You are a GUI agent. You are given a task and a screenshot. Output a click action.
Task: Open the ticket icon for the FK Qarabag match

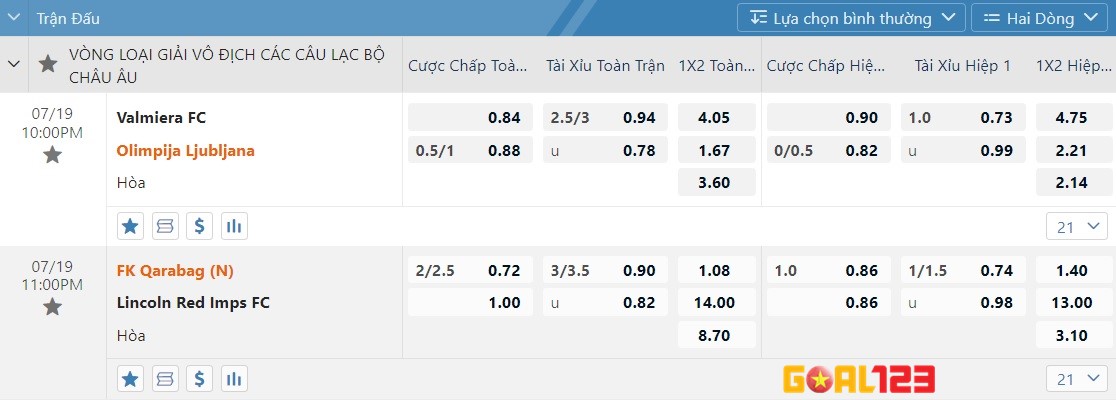pos(165,379)
